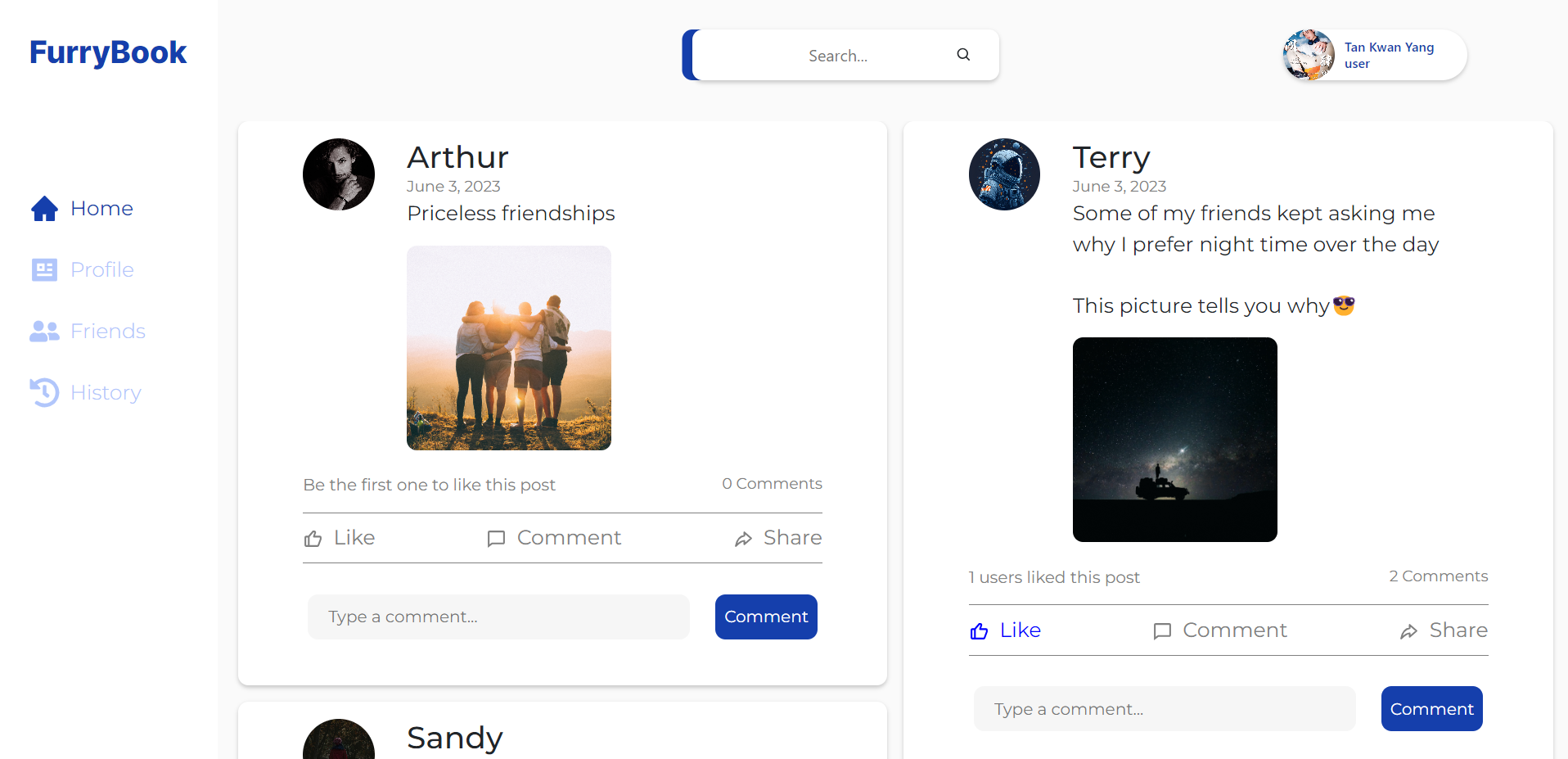
Task: Click the comment input on Arthur's post
Action: [x=498, y=617]
